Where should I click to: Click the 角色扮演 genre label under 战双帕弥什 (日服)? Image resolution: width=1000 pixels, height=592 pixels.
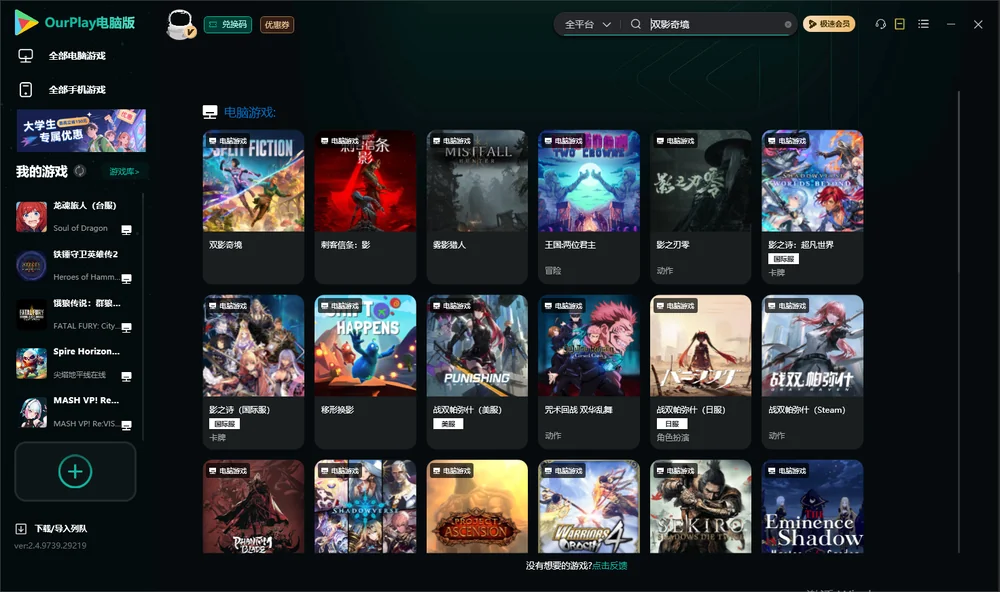tap(673, 438)
